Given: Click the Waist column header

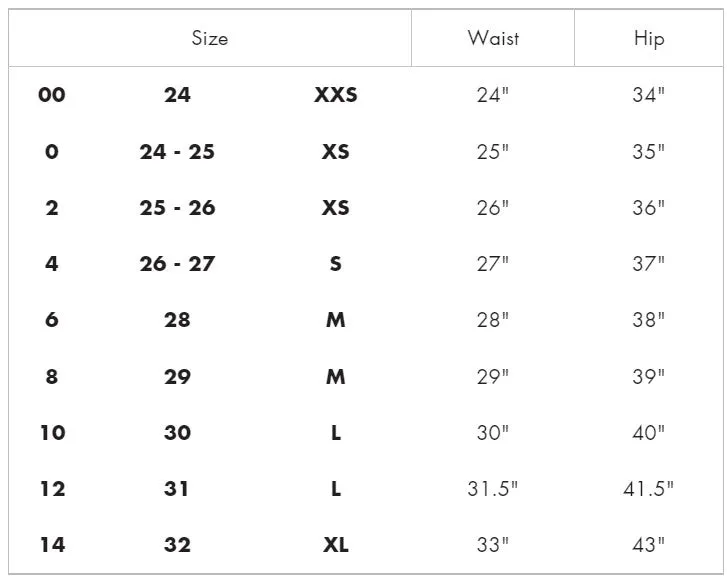Looking at the screenshot, I should tap(493, 38).
